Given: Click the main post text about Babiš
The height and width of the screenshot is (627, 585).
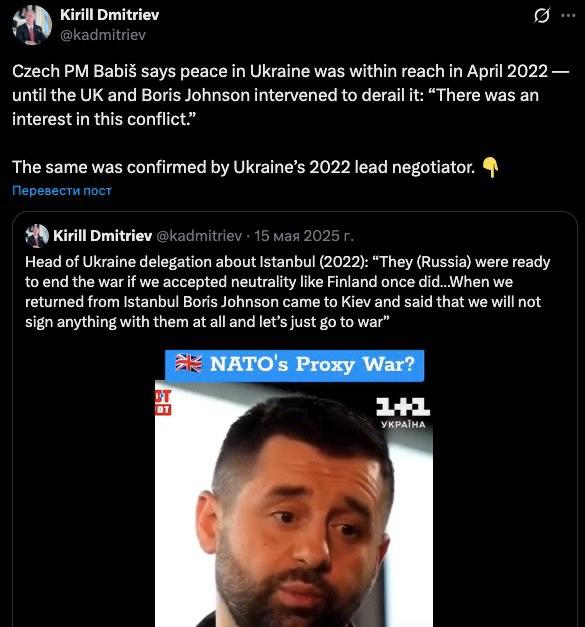Looking at the screenshot, I should [290, 95].
